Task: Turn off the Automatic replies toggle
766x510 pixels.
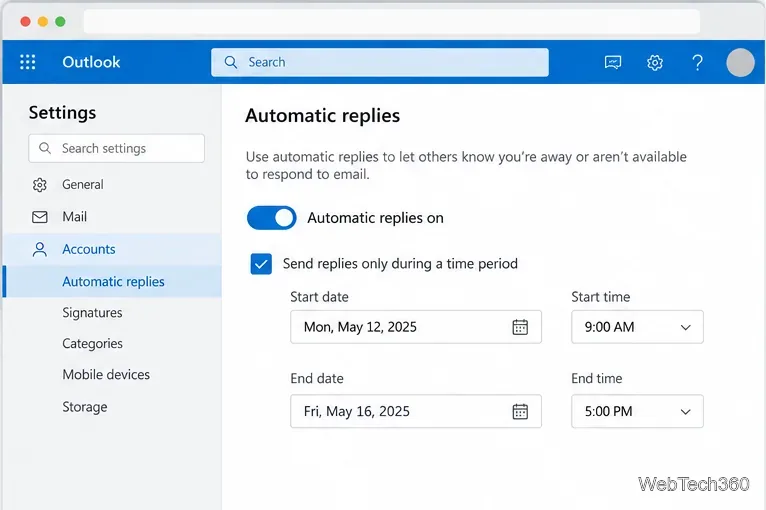Action: point(272,218)
